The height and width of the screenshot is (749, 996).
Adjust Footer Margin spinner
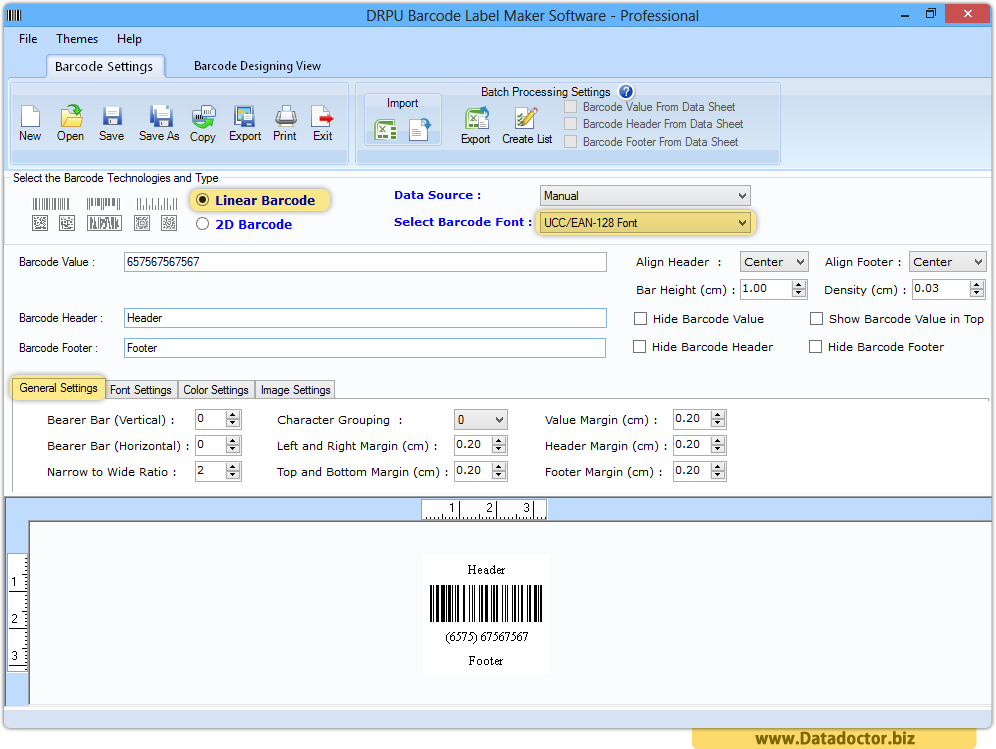point(718,471)
